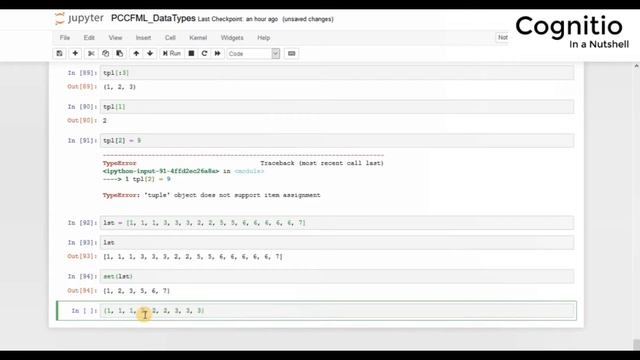This screenshot has height=360, width=640.
Task: Move selected cell down arrow
Action: click(x=150, y=53)
